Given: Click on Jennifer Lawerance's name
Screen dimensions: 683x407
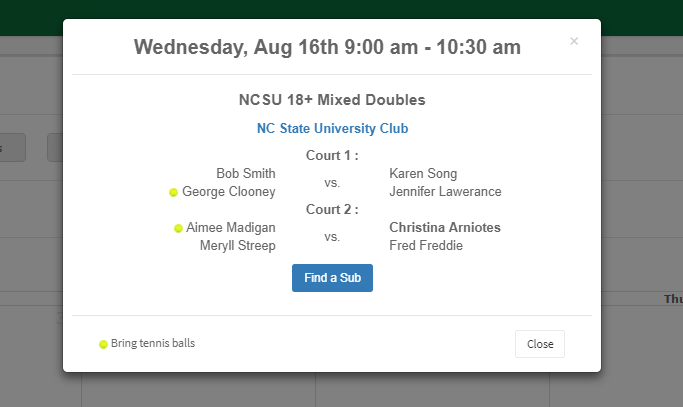Looking at the screenshot, I should point(445,192).
